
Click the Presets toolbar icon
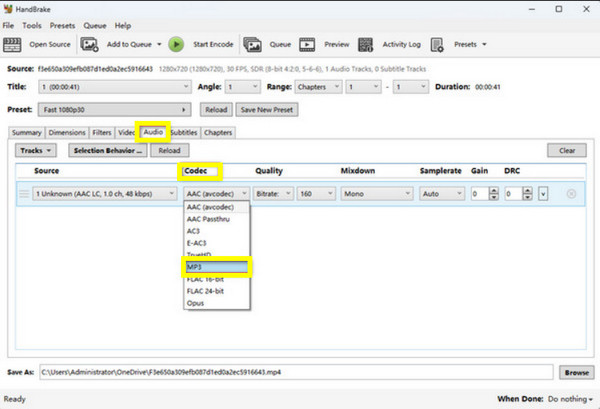coord(438,44)
